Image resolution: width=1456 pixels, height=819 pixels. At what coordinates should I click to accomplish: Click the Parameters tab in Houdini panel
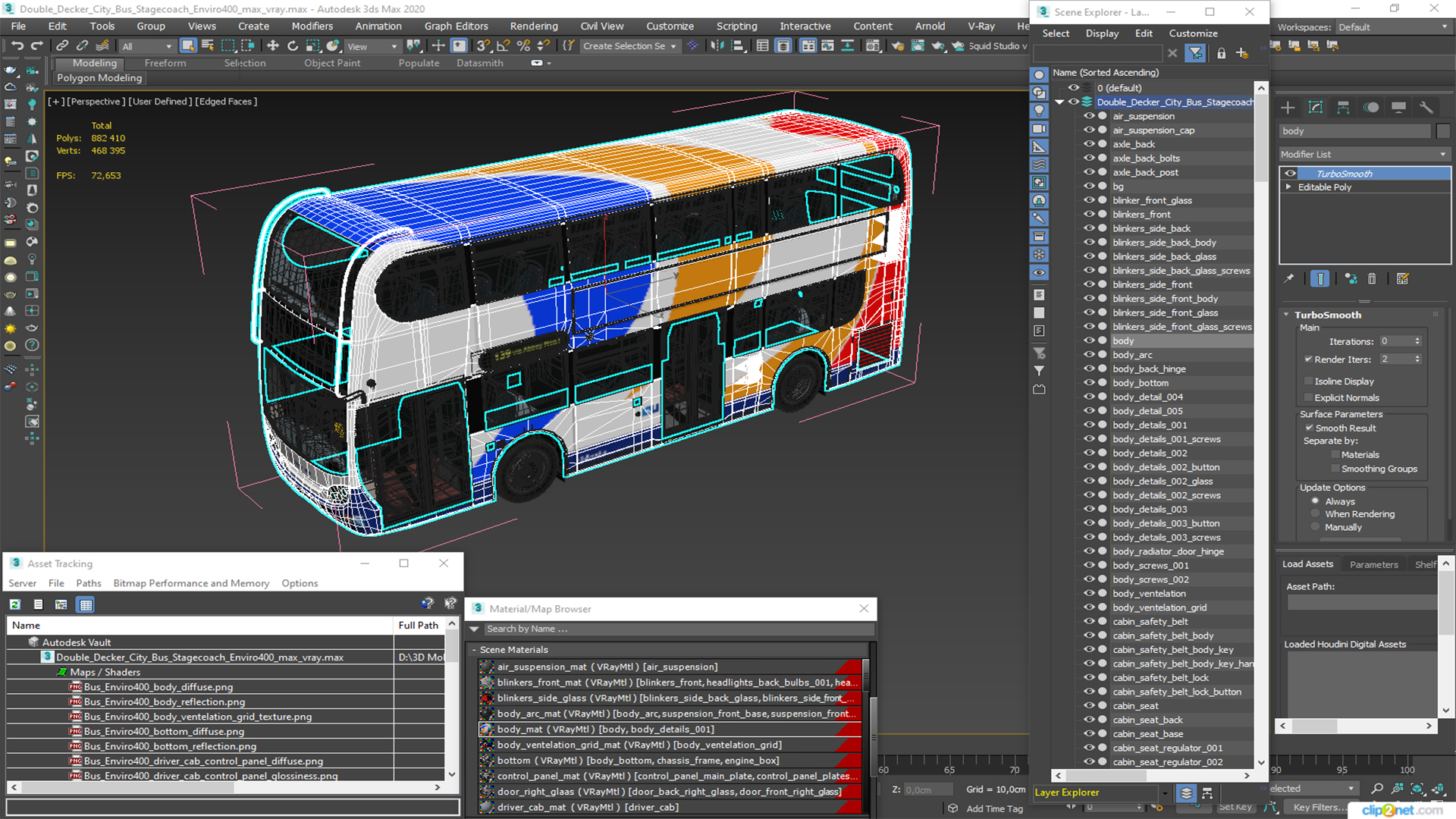point(1373,564)
